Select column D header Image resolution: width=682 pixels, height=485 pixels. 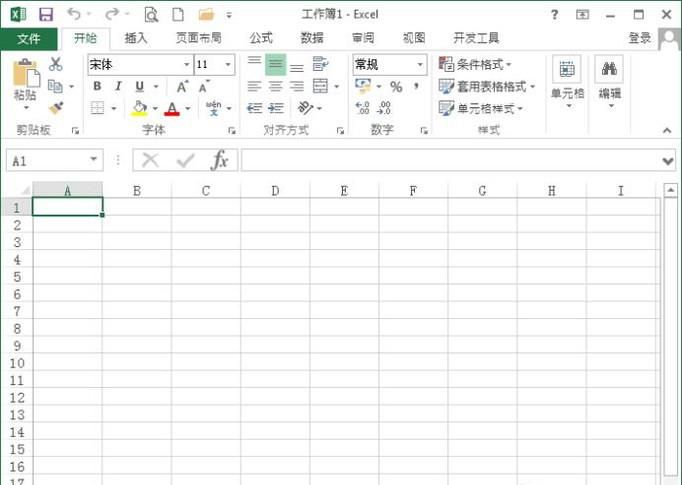click(x=275, y=191)
